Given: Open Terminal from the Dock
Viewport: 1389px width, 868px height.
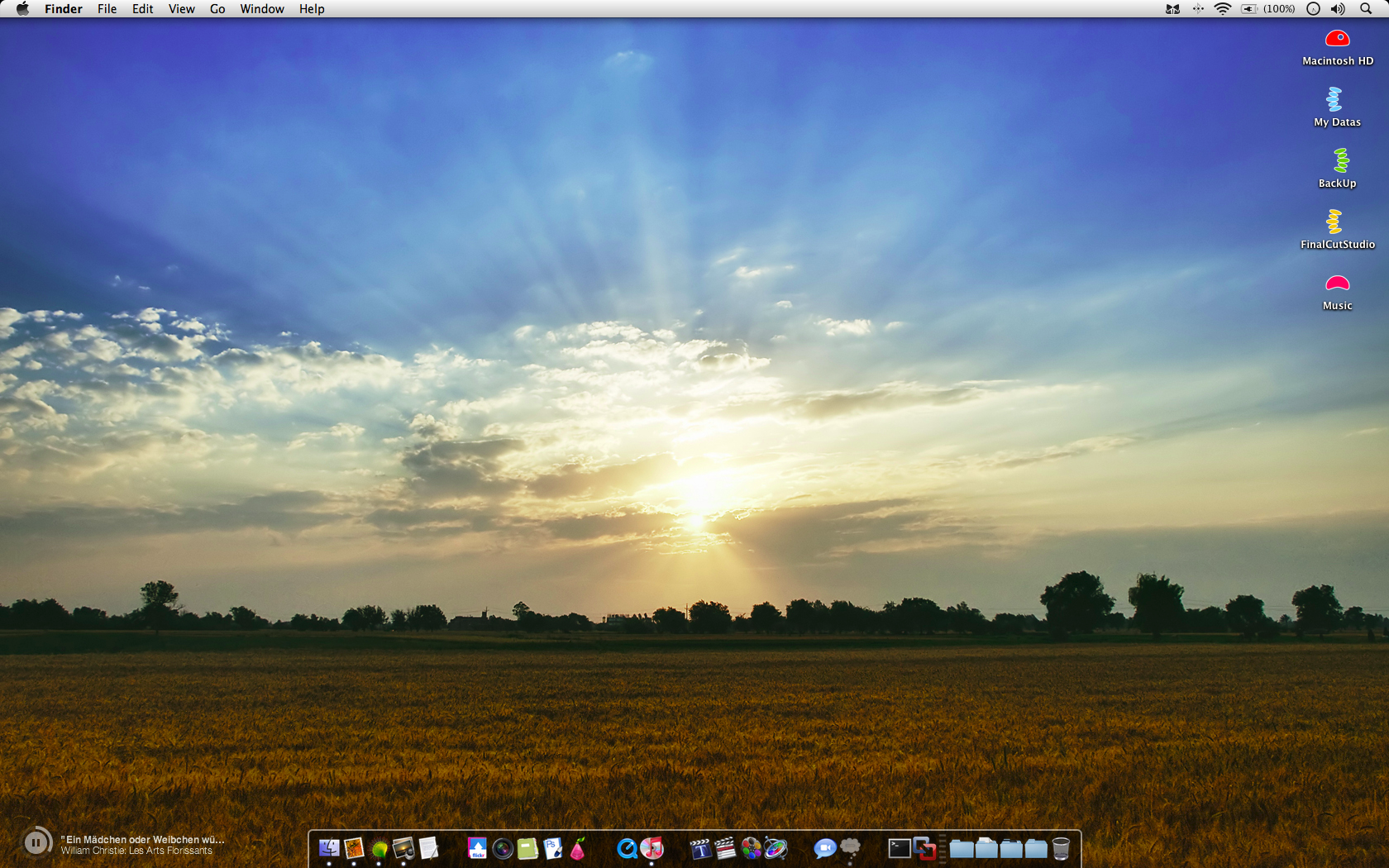Looking at the screenshot, I should pyautogui.click(x=900, y=848).
